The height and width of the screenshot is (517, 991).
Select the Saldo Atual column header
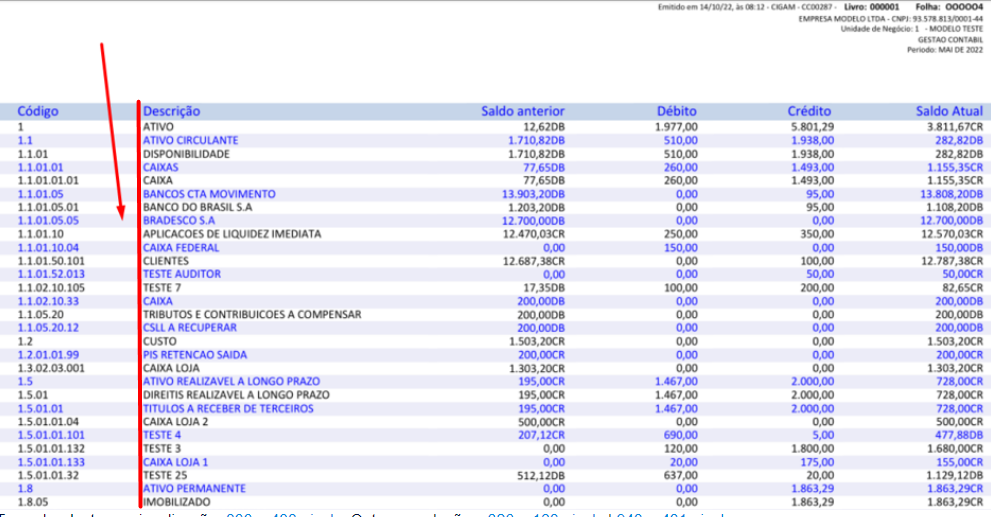point(949,111)
